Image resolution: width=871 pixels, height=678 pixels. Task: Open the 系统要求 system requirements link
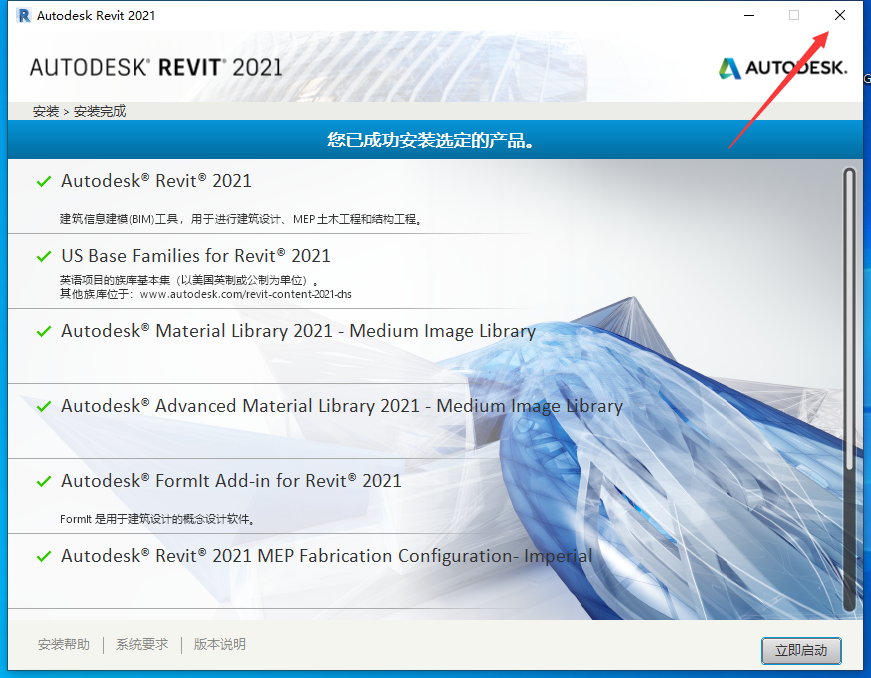(x=141, y=644)
